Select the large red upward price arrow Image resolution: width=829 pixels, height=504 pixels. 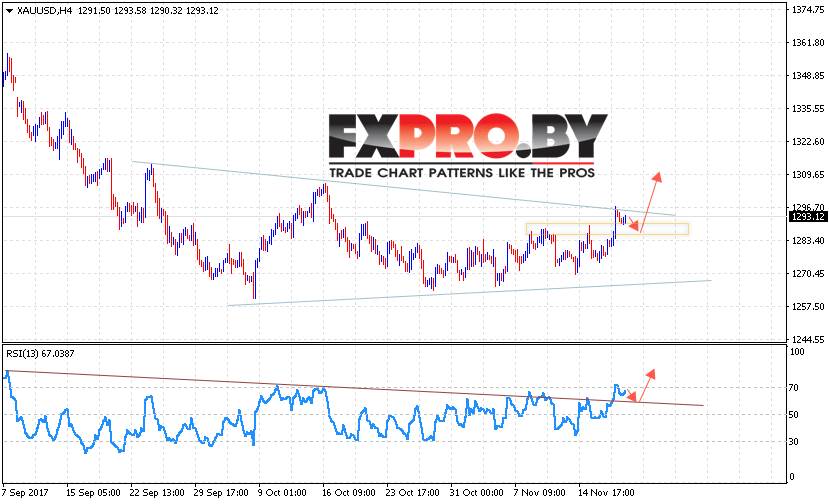[x=651, y=201]
